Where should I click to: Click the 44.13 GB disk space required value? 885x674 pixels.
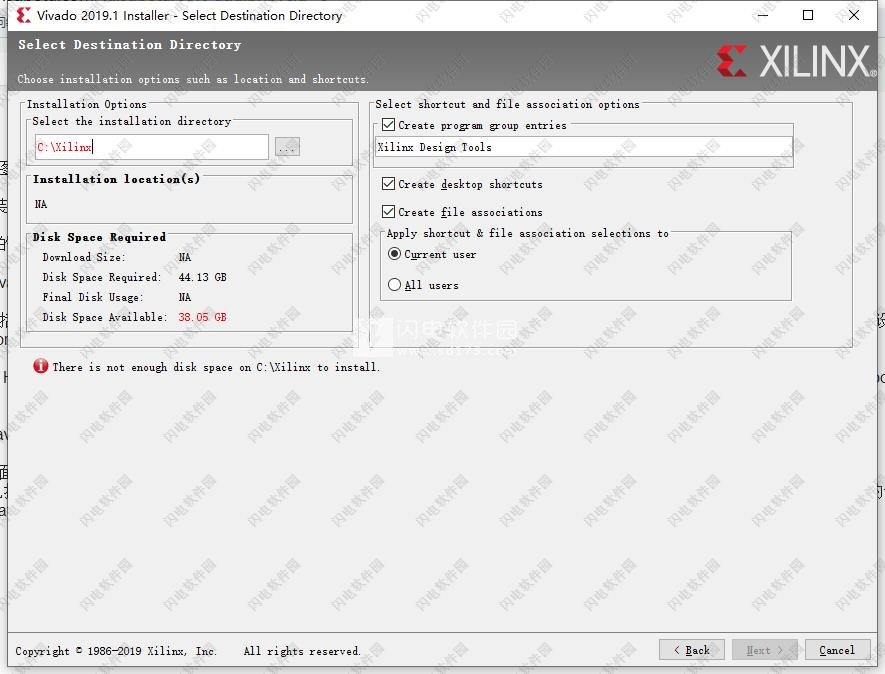tap(202, 277)
